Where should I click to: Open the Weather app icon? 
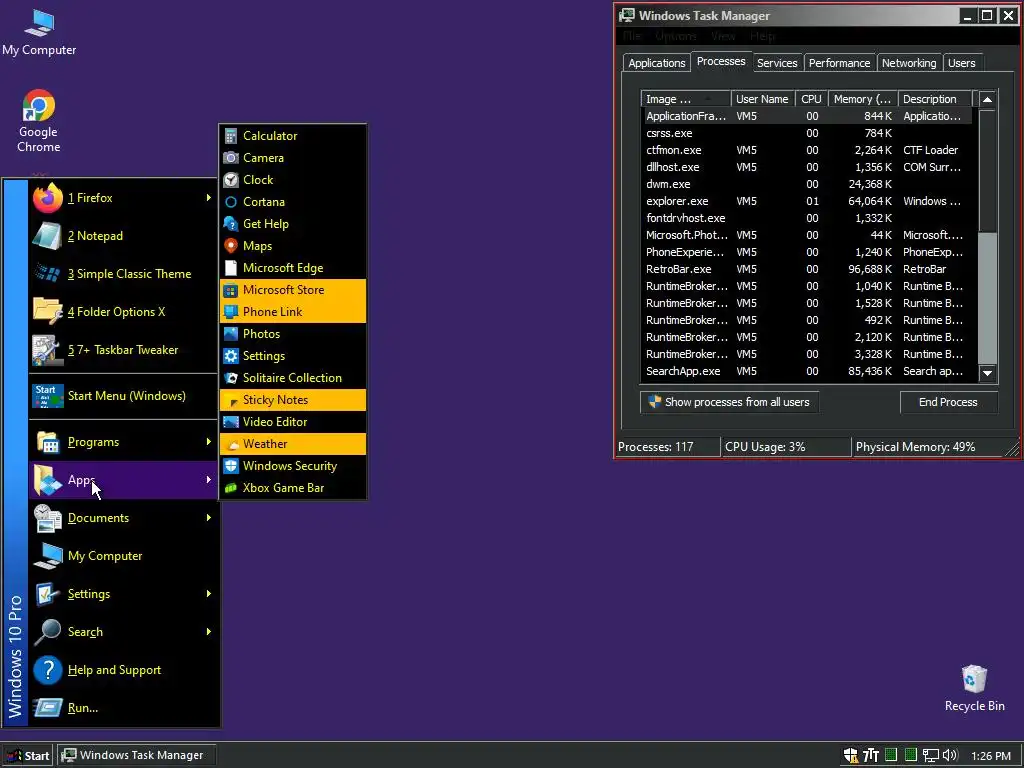pyautogui.click(x=231, y=443)
